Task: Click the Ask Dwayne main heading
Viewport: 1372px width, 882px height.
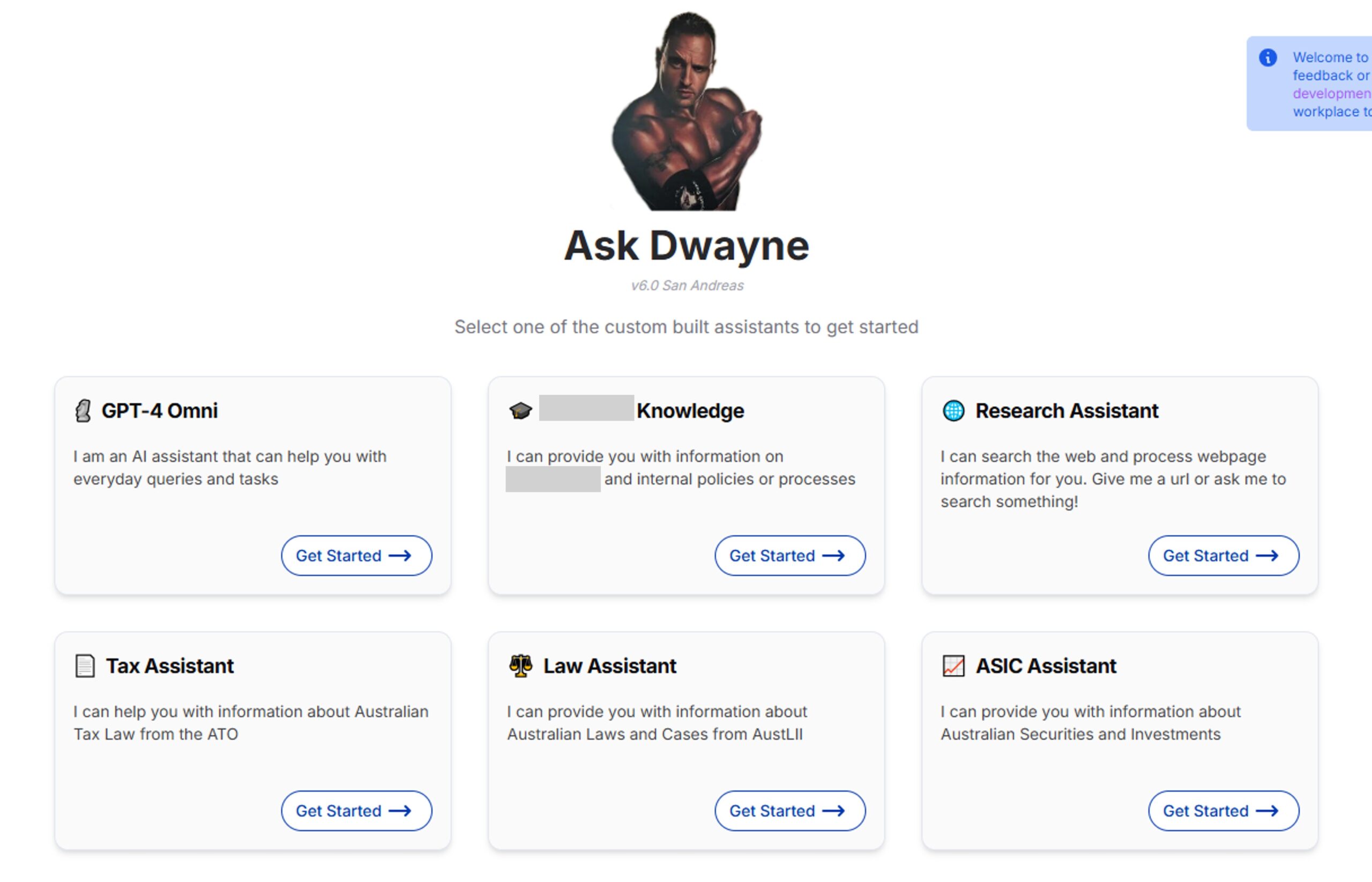Action: tap(687, 246)
